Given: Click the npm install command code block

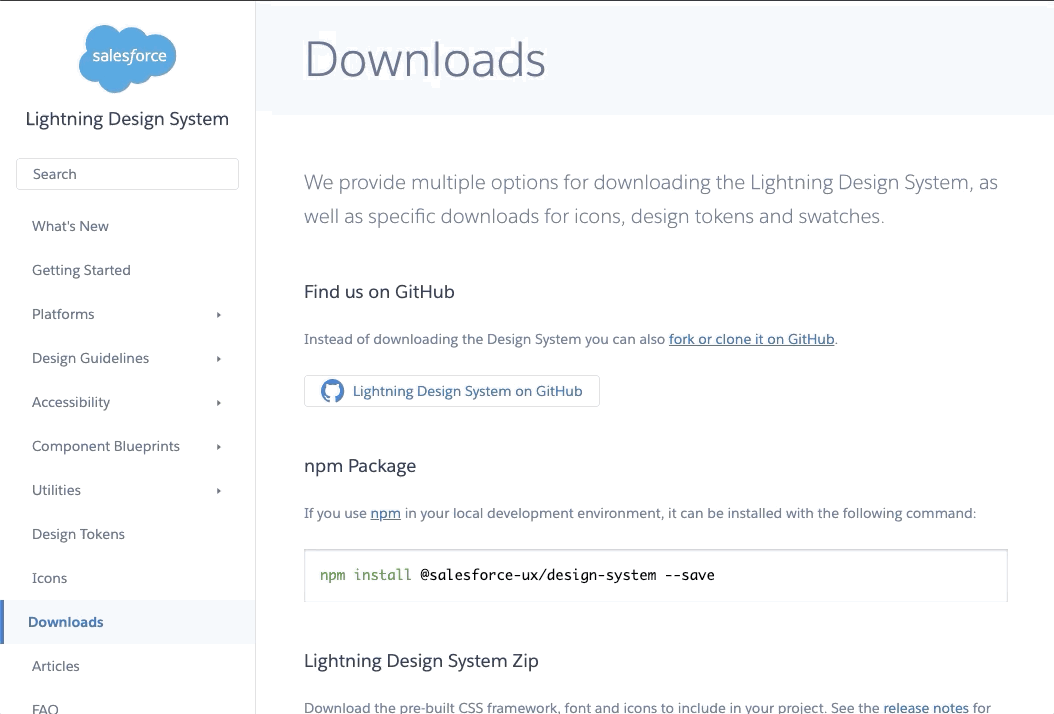Looking at the screenshot, I should point(655,576).
